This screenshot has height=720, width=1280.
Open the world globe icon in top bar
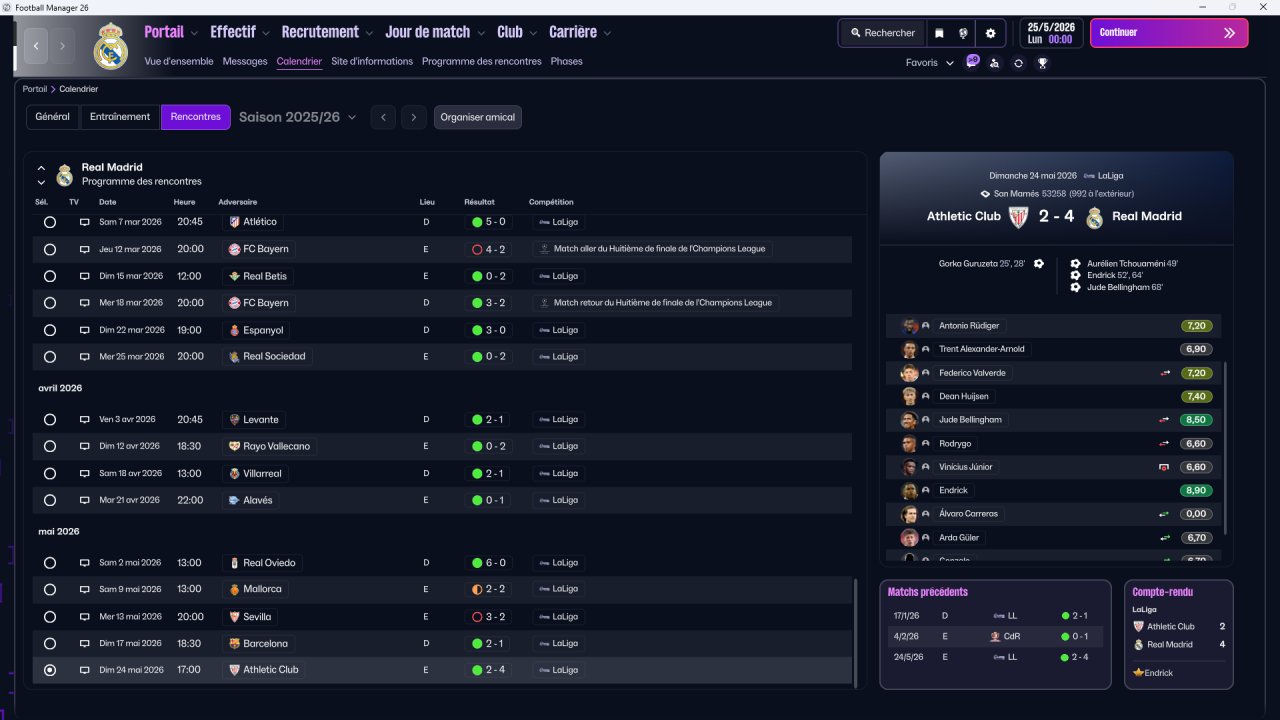(963, 33)
